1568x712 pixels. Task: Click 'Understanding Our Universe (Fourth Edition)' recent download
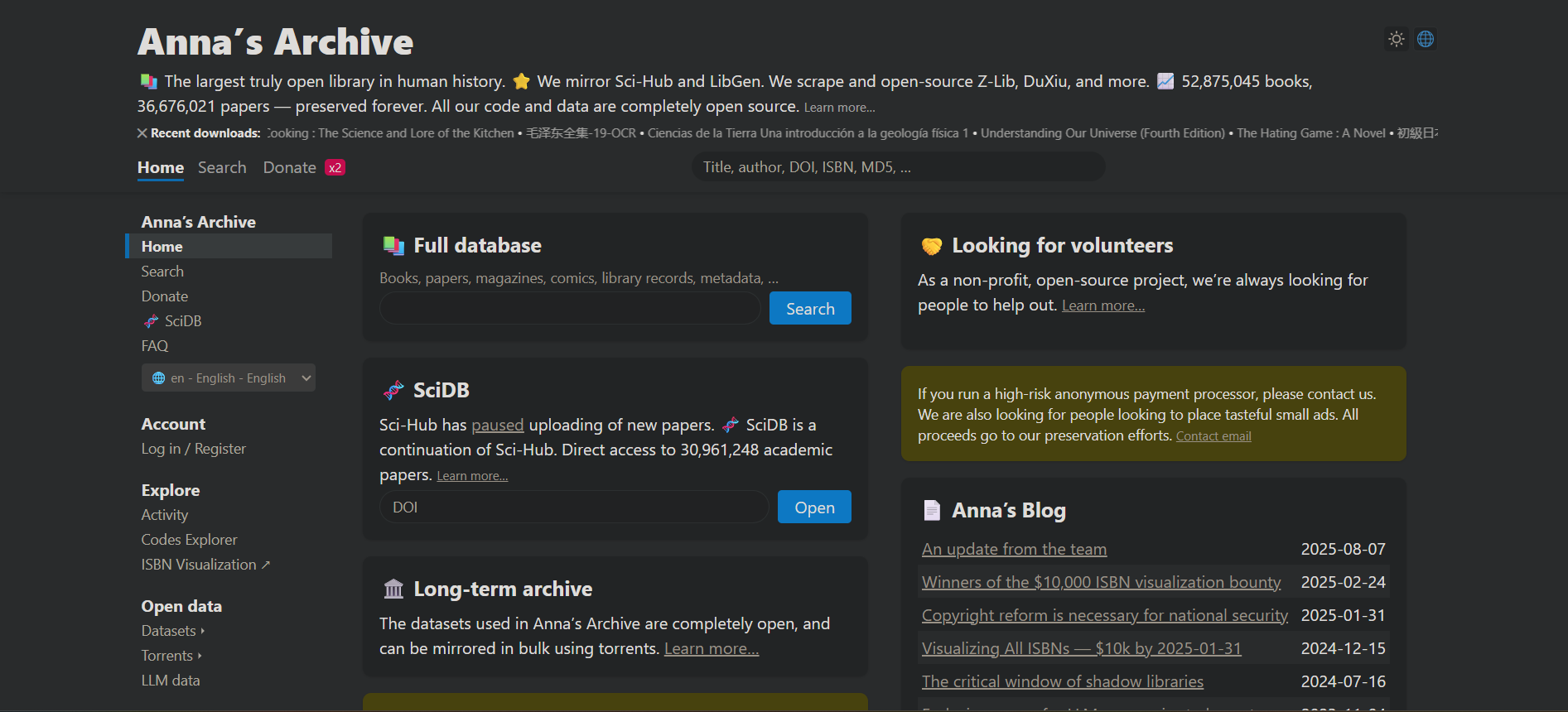click(x=1102, y=133)
